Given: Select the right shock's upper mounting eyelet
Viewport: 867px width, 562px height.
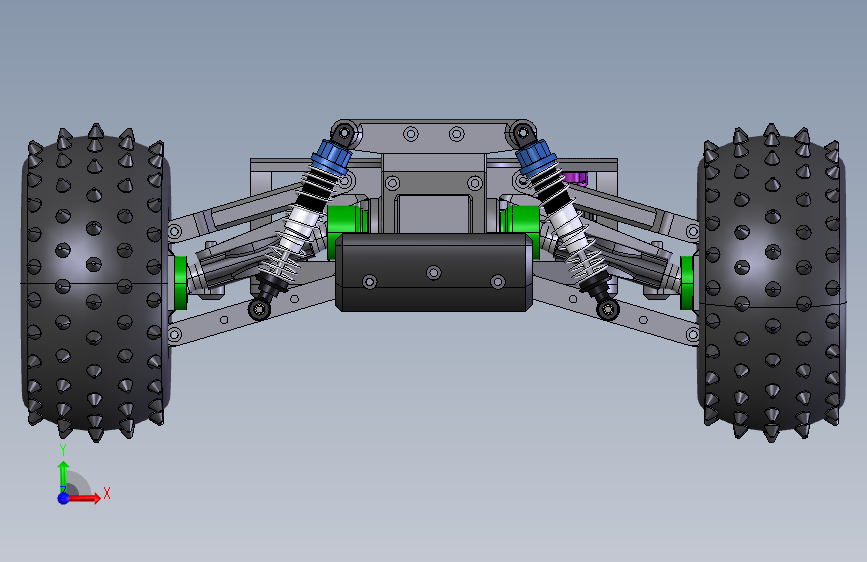Looking at the screenshot, I should pyautogui.click(x=521, y=133).
